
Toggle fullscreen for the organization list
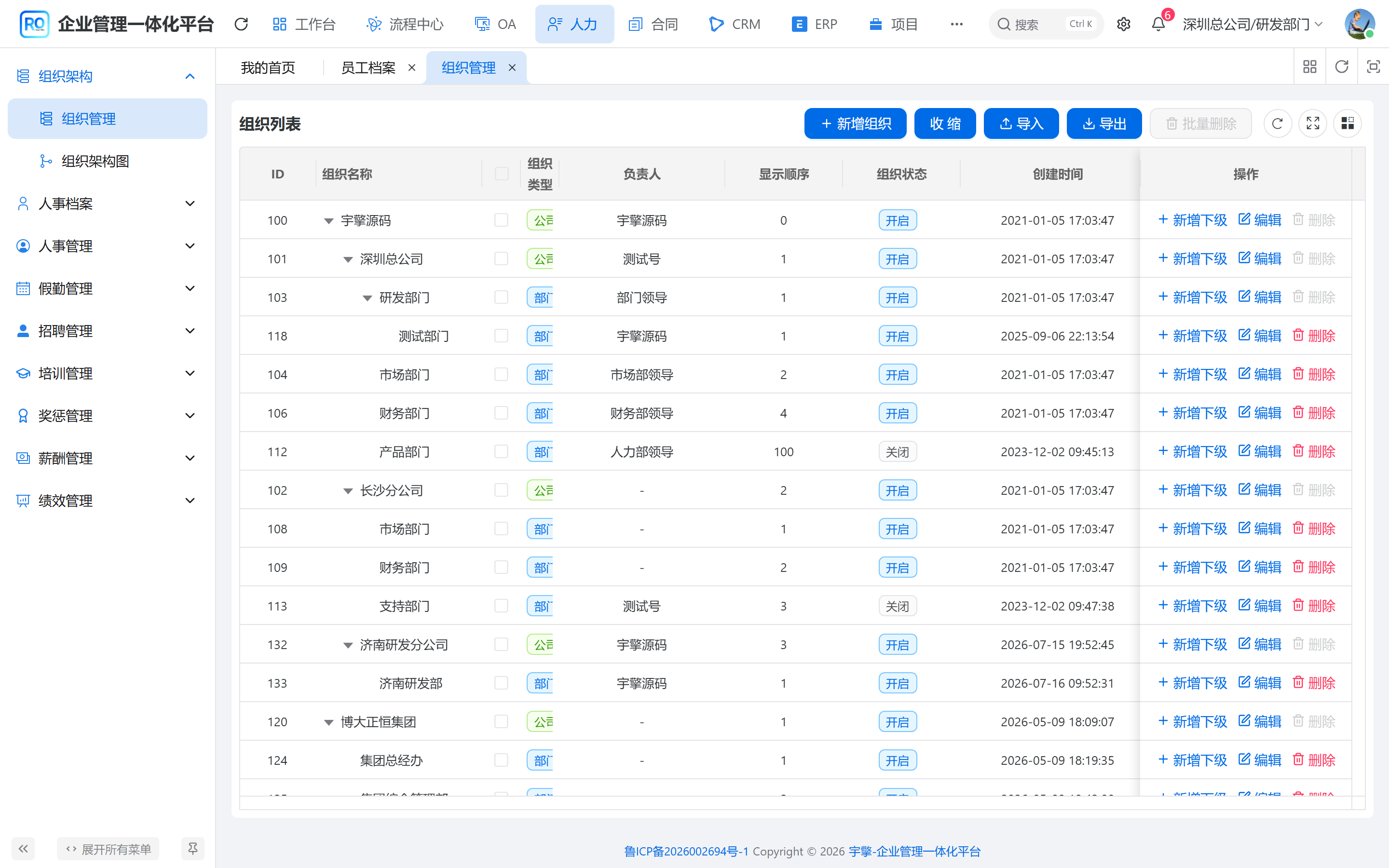[x=1313, y=123]
